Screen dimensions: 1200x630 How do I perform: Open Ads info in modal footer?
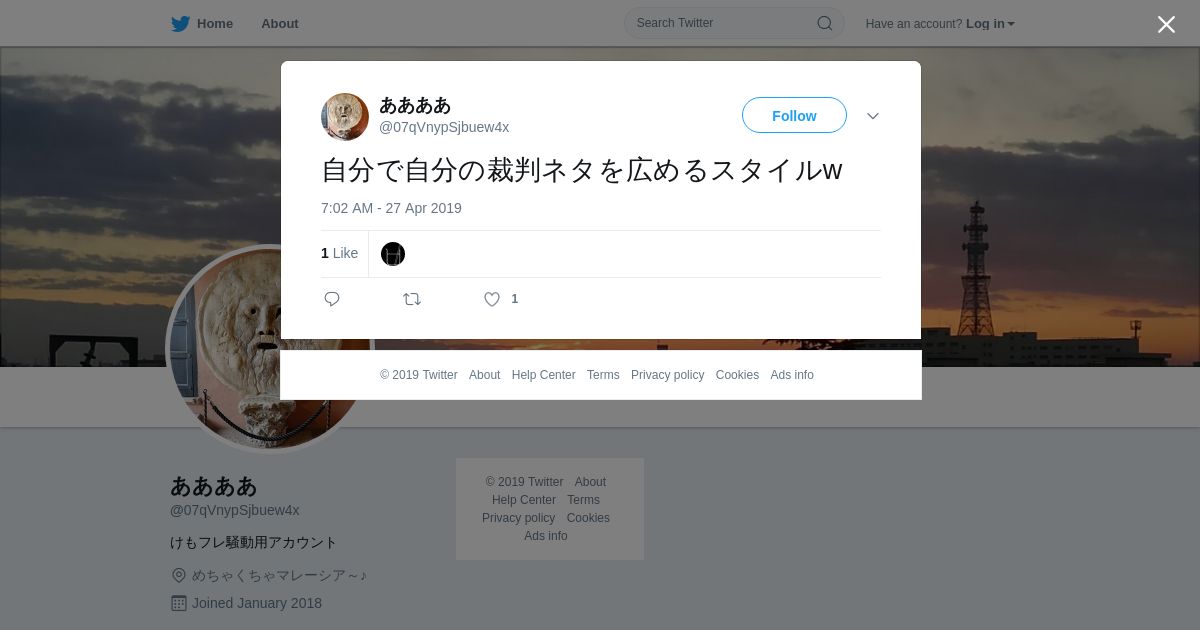(792, 375)
